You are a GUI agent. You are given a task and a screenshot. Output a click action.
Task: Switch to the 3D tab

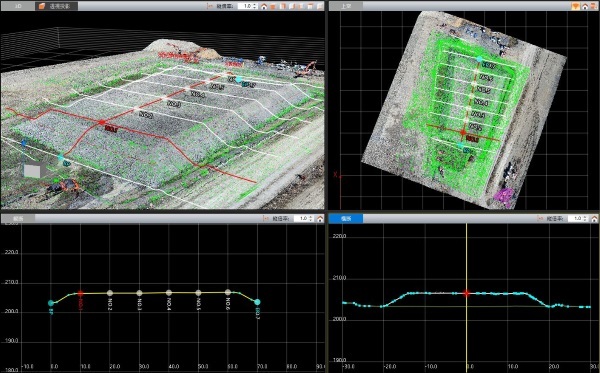(18, 6)
